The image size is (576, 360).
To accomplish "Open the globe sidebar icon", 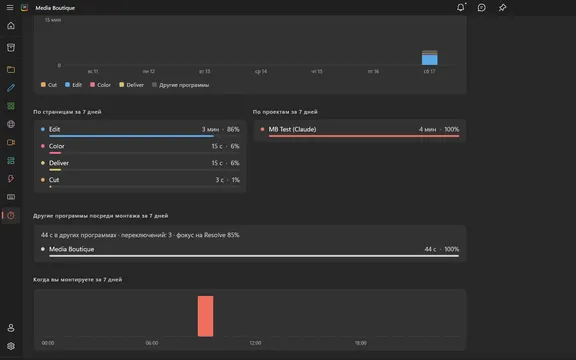I will click(11, 124).
